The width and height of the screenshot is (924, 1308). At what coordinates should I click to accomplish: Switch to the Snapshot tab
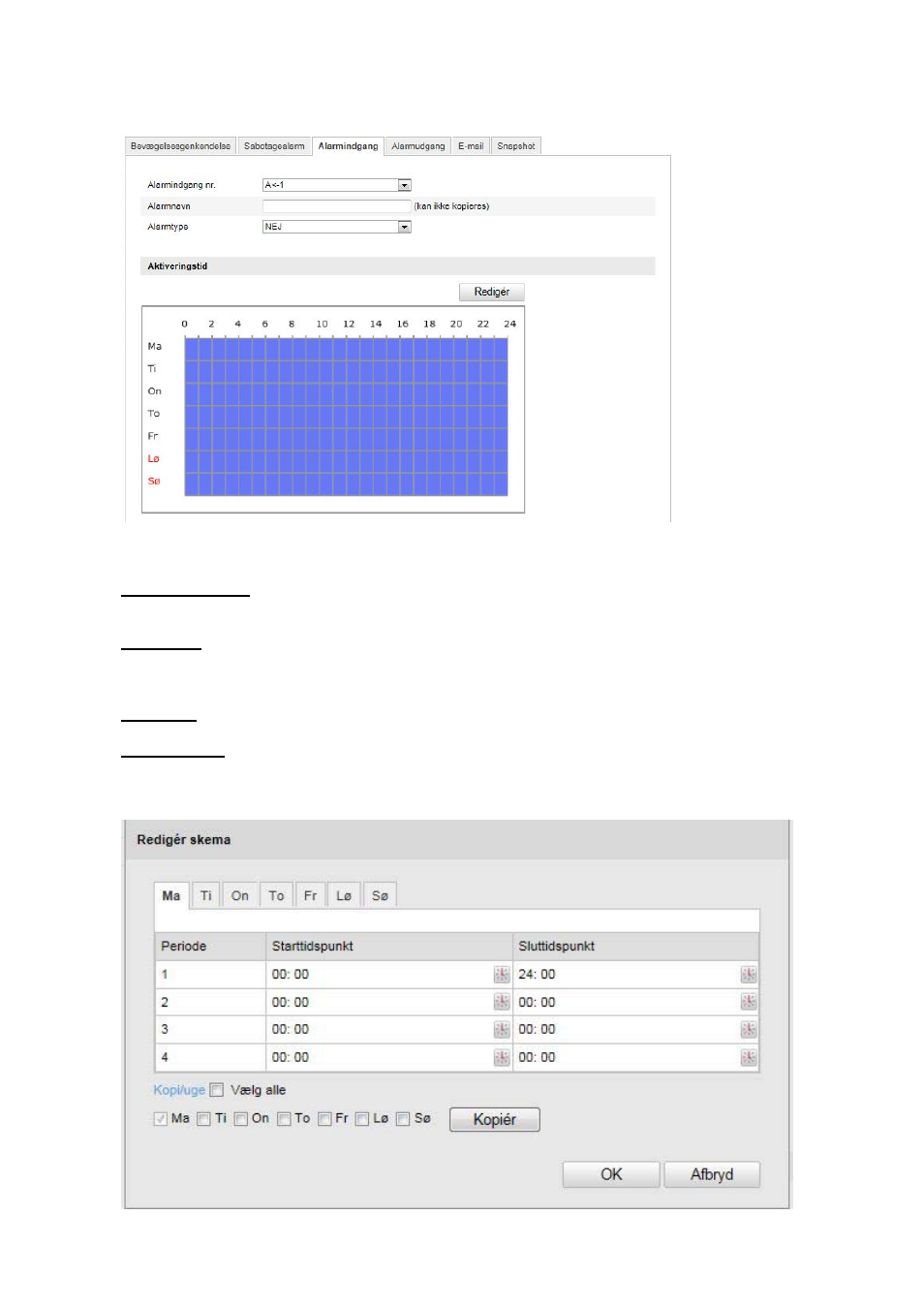pos(516,146)
